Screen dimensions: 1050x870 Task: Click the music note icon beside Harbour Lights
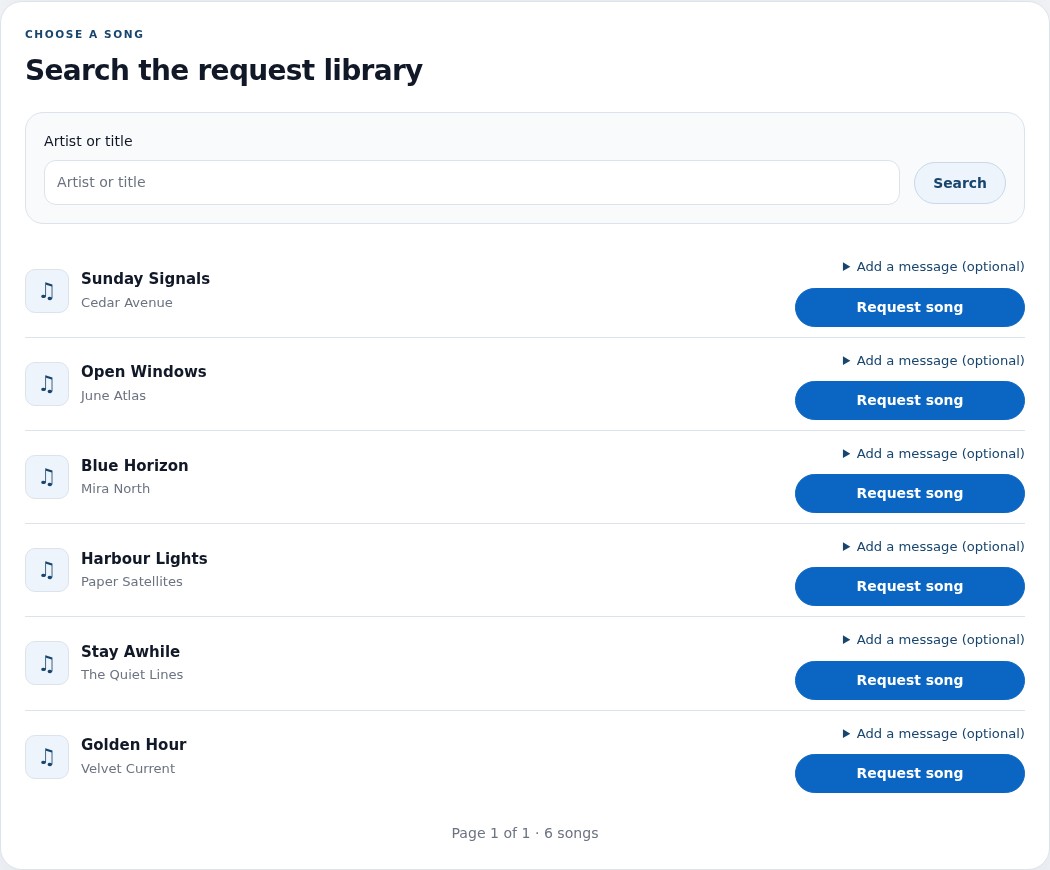(x=47, y=570)
